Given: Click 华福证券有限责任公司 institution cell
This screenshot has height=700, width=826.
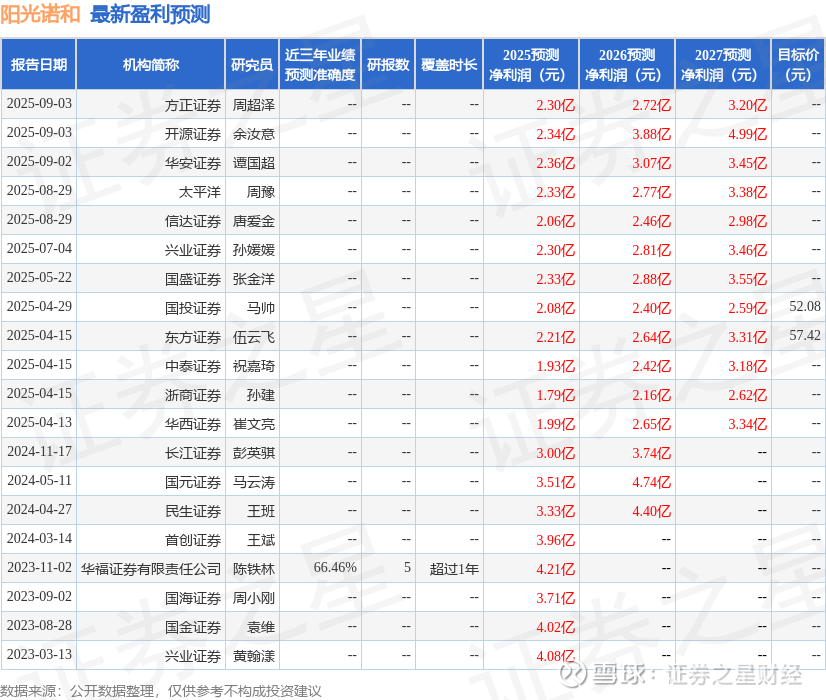Looking at the screenshot, I should point(151,569).
